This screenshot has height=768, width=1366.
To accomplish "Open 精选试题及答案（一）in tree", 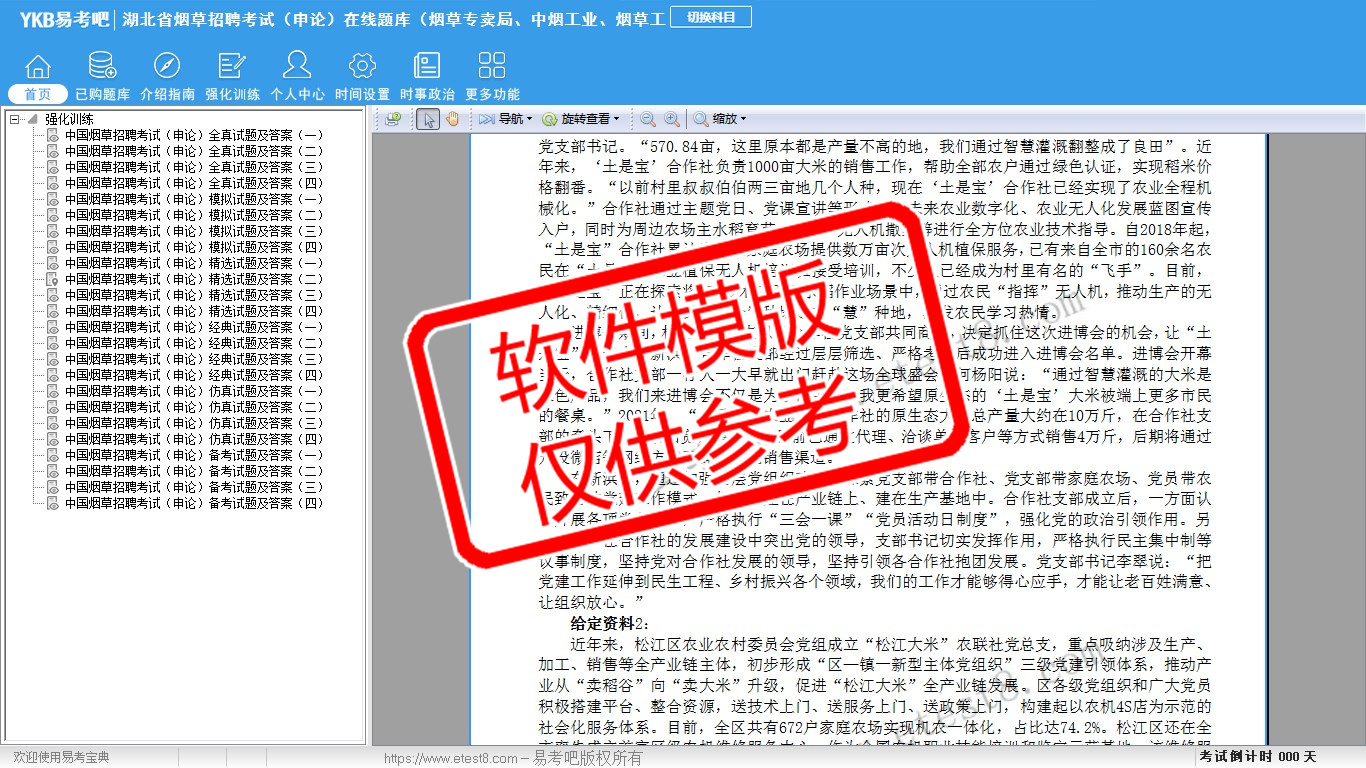I will 194,263.
